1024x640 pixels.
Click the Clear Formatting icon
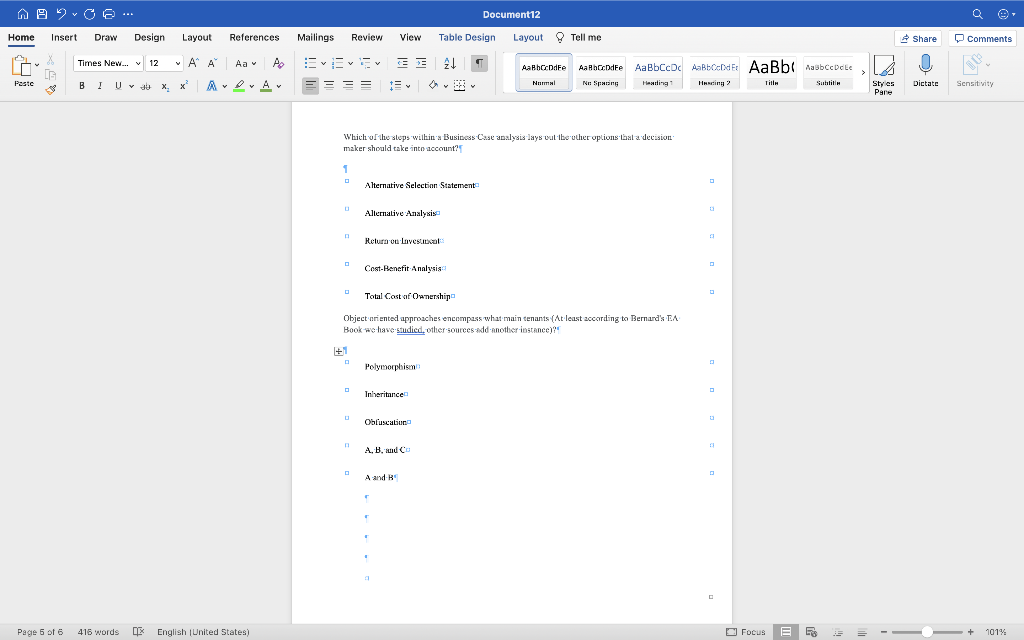[278, 63]
